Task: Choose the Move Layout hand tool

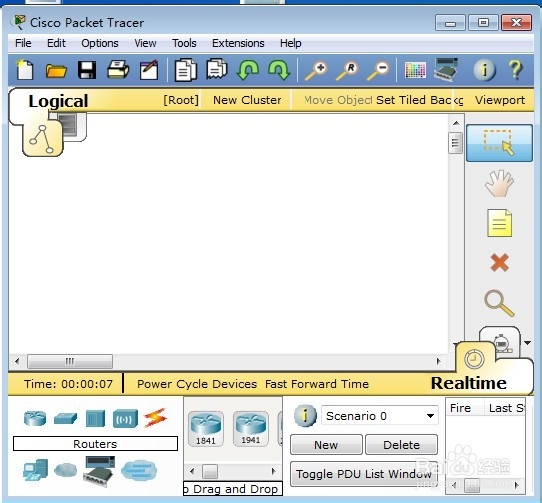Action: pos(499,183)
